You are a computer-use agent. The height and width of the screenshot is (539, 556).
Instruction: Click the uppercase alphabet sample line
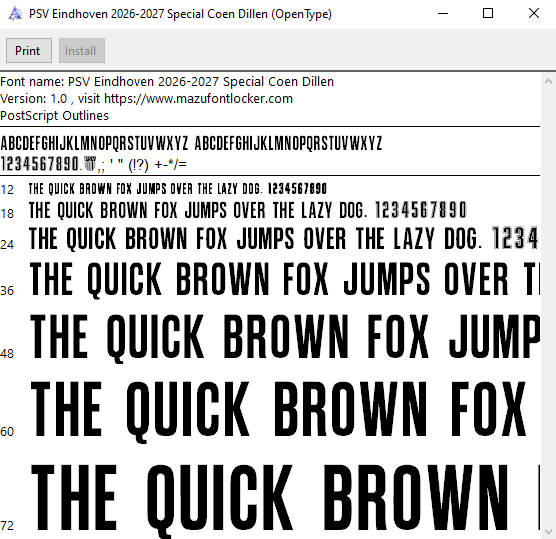pyautogui.click(x=191, y=144)
